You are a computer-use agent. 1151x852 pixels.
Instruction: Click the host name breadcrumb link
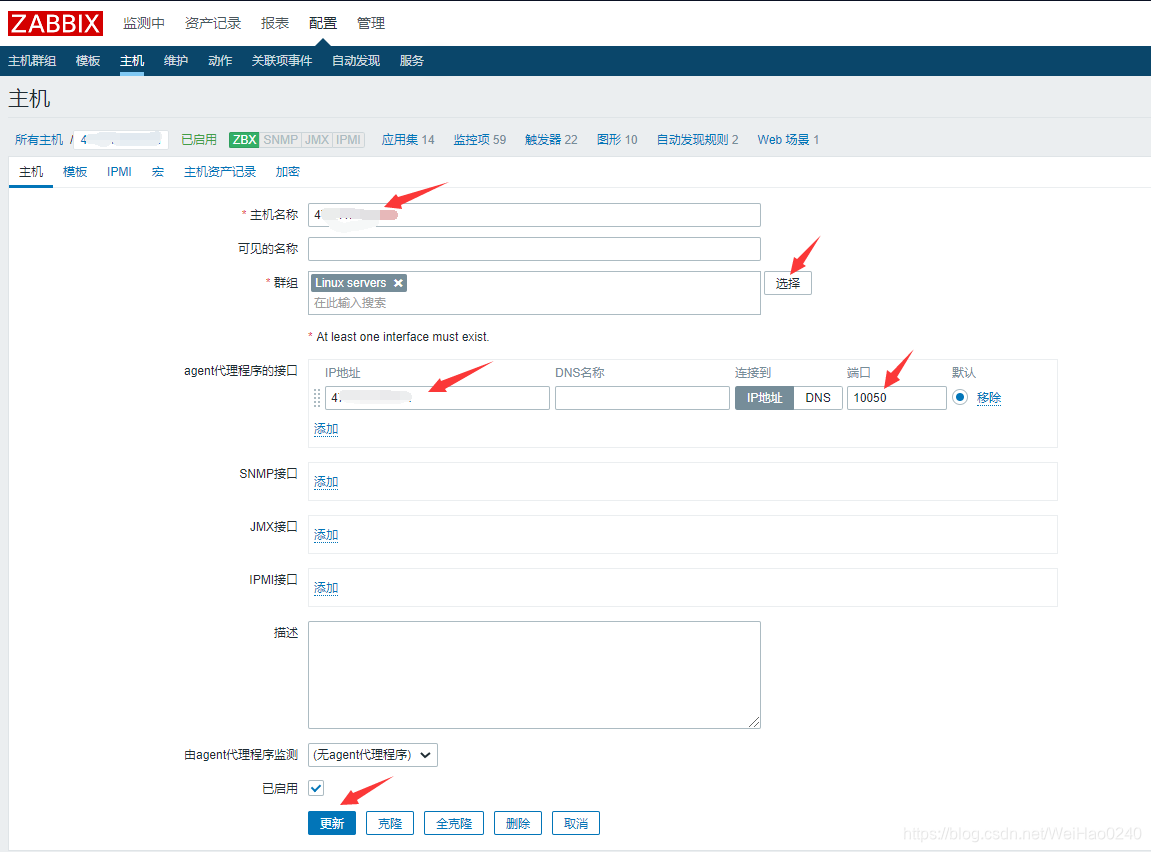tap(121, 139)
